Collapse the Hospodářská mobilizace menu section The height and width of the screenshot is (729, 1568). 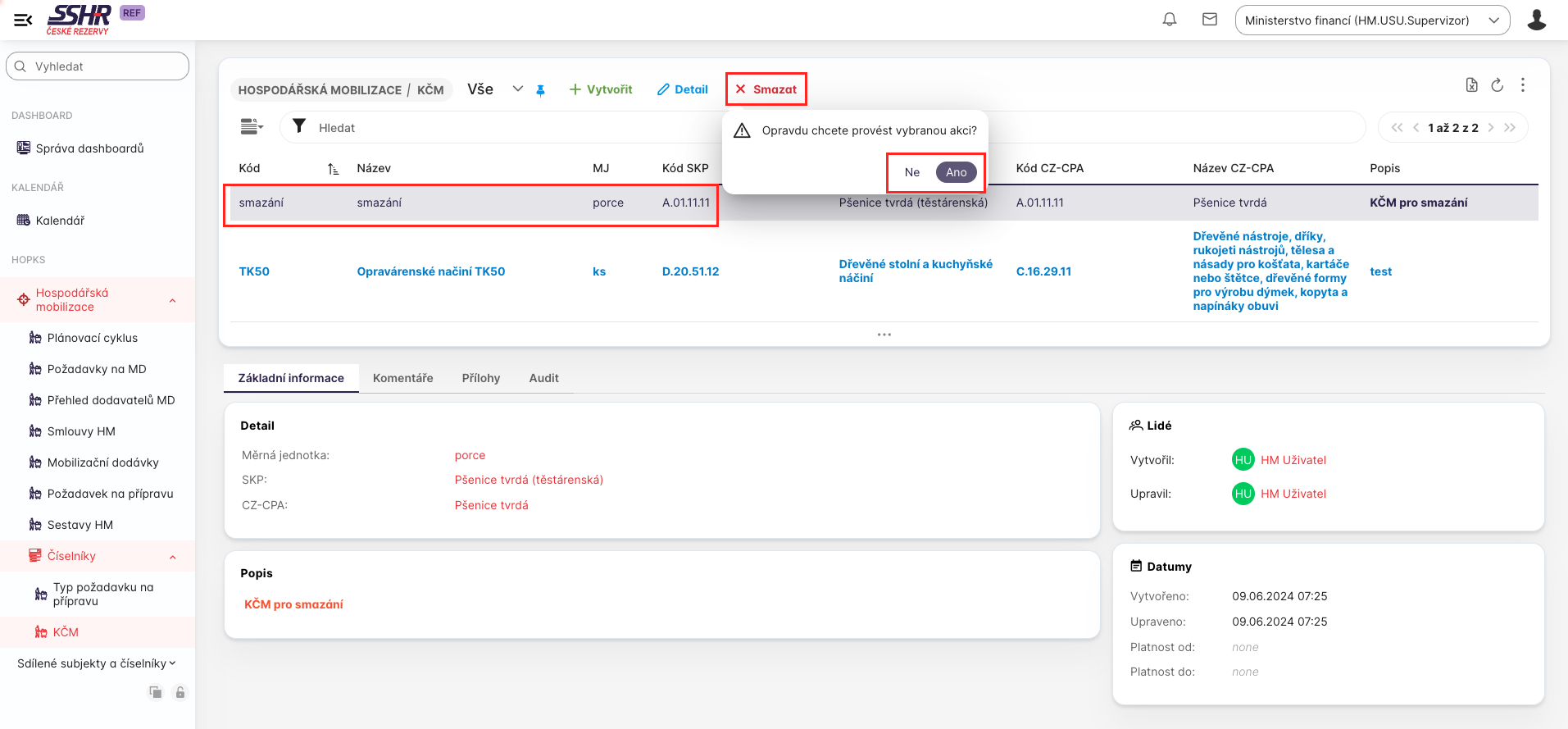pyautogui.click(x=172, y=300)
